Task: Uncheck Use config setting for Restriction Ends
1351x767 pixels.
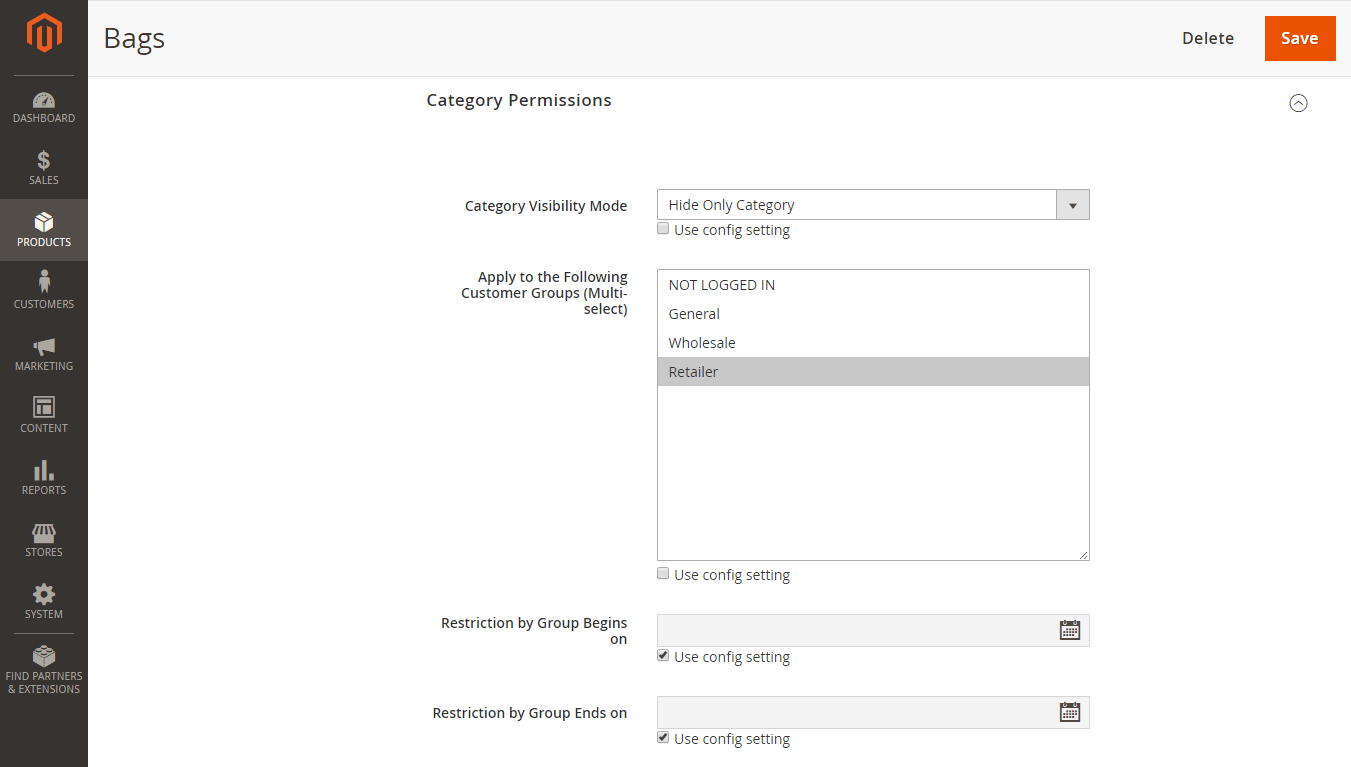Action: [663, 737]
